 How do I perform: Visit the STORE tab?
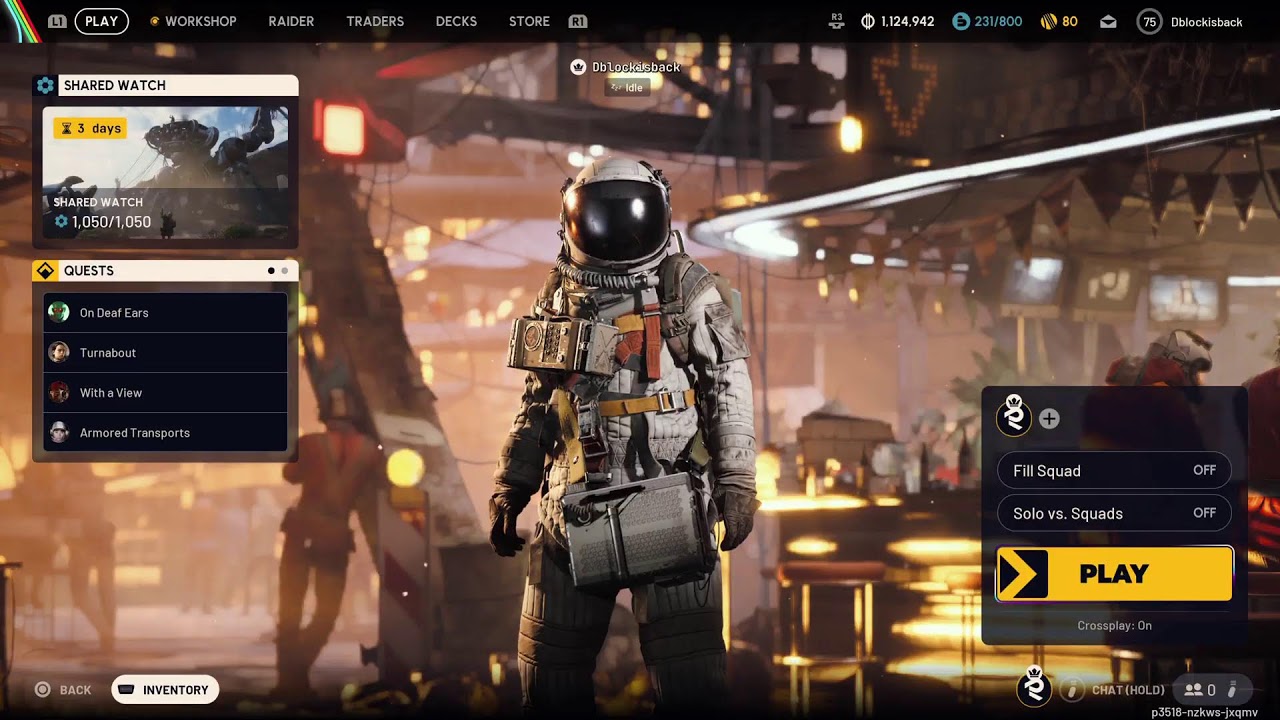tap(529, 21)
